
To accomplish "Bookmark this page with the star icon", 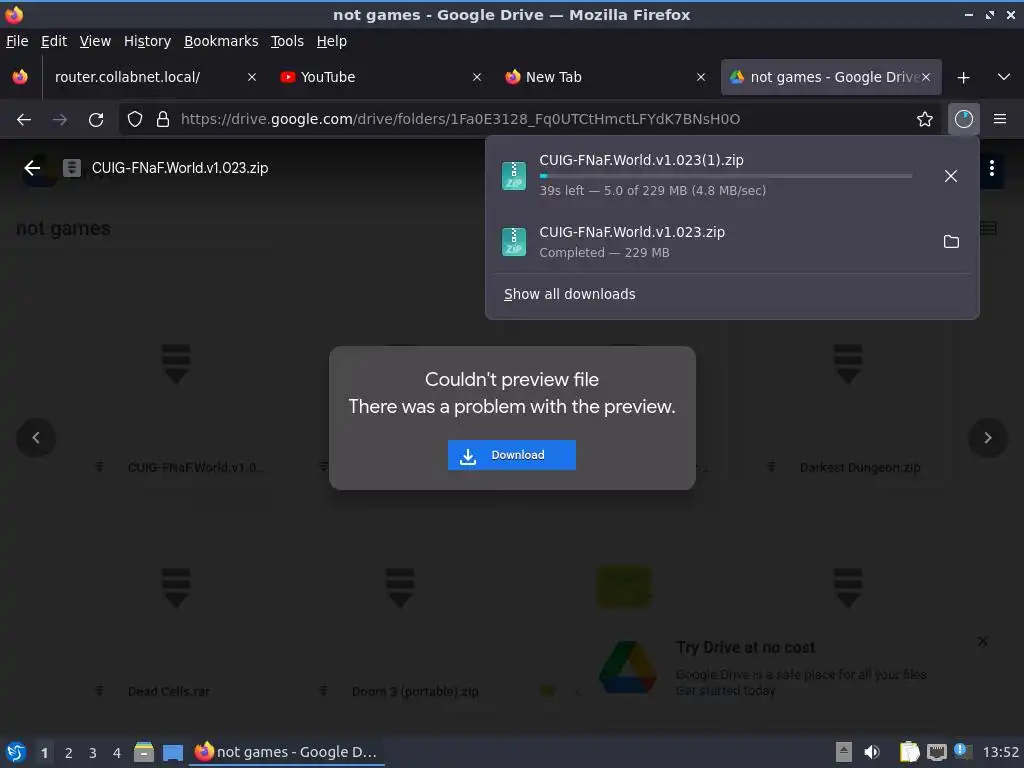I will (925, 119).
